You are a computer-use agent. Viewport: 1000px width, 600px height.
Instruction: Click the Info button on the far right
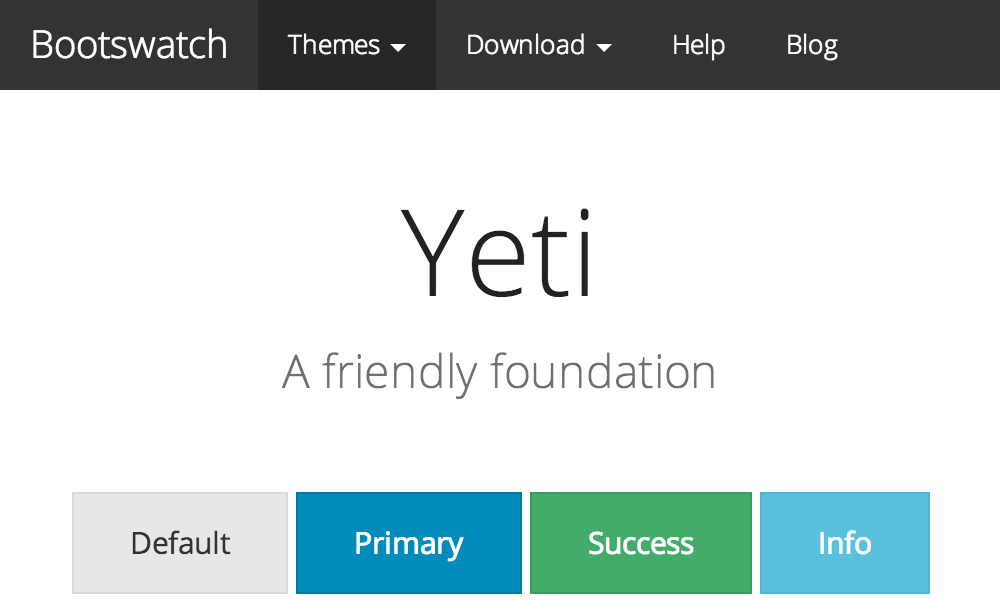coord(845,542)
